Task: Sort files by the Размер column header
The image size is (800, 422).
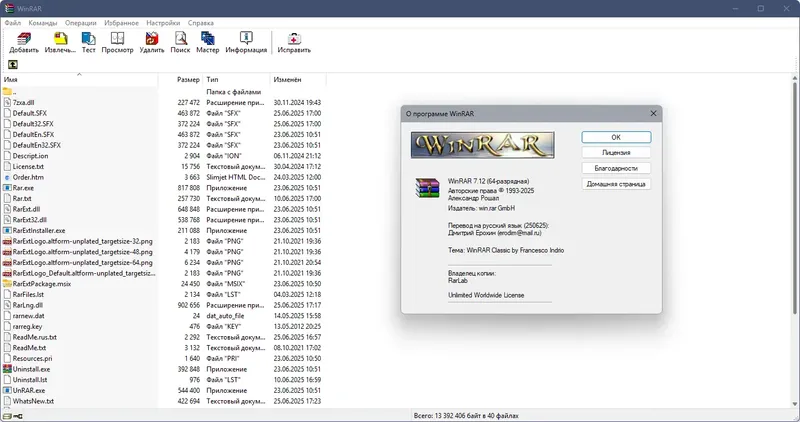Action: [188, 80]
